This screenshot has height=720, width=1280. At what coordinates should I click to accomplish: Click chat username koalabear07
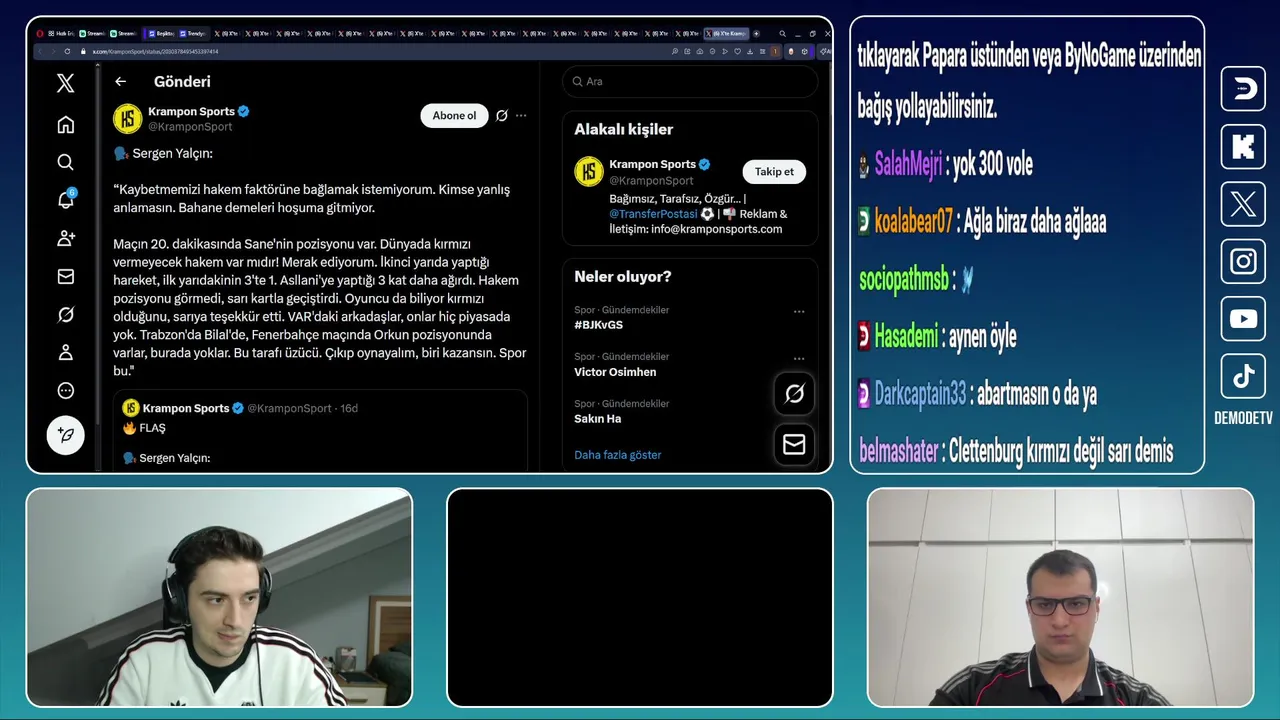point(913,222)
